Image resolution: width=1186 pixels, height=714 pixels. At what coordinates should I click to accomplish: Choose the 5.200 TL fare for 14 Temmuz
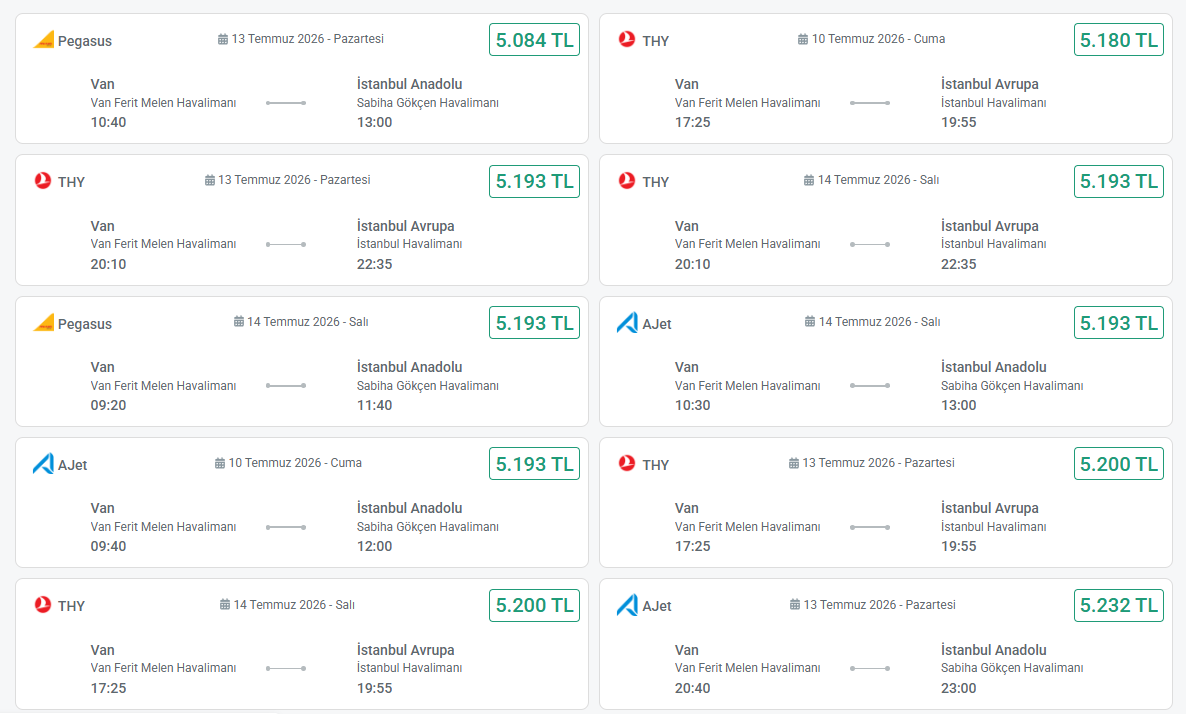534,605
